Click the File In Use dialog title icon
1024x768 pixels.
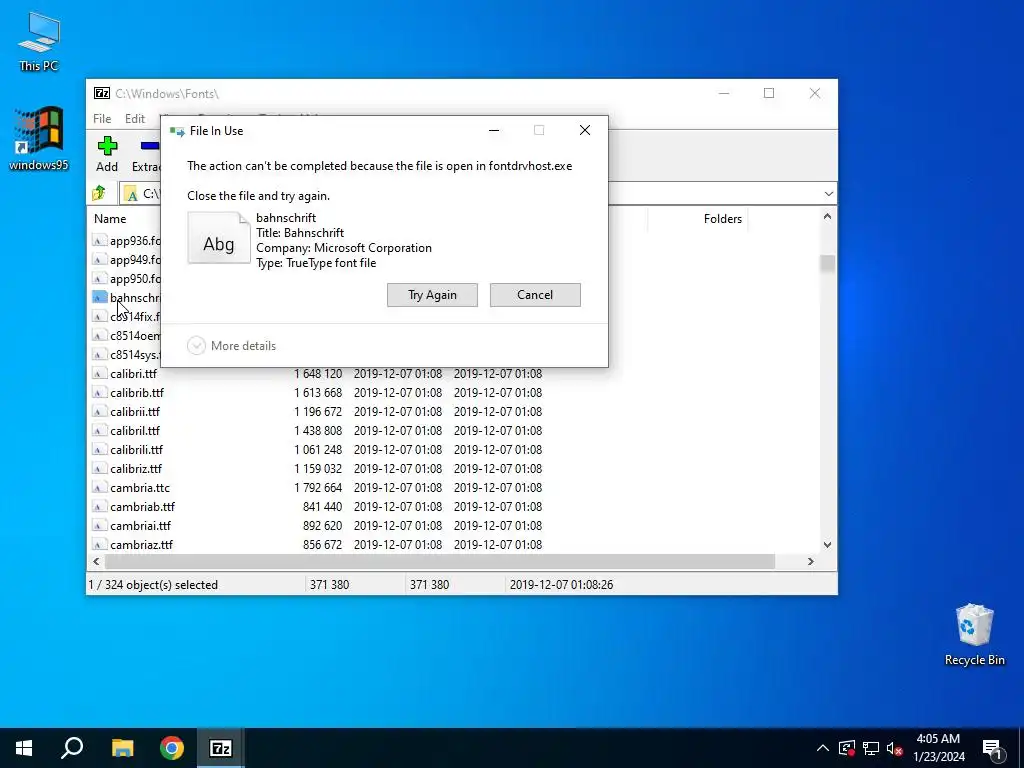tap(177, 131)
